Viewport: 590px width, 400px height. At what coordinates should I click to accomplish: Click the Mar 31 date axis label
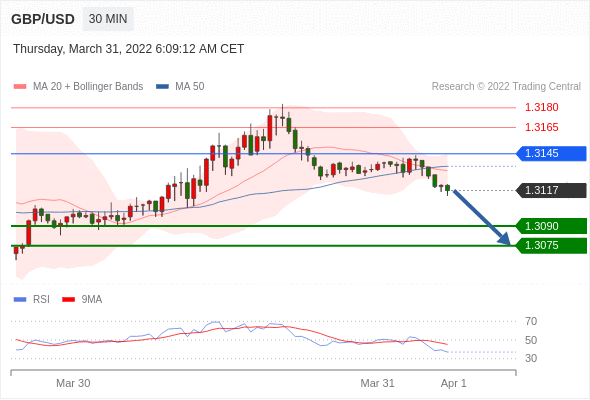[377, 383]
